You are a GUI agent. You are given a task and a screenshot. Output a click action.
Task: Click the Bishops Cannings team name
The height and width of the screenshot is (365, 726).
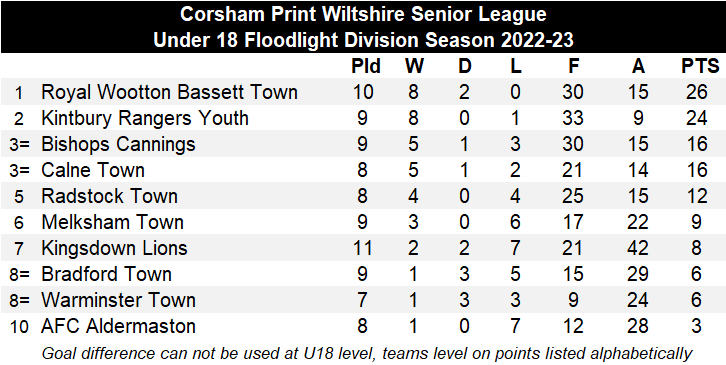click(x=118, y=144)
